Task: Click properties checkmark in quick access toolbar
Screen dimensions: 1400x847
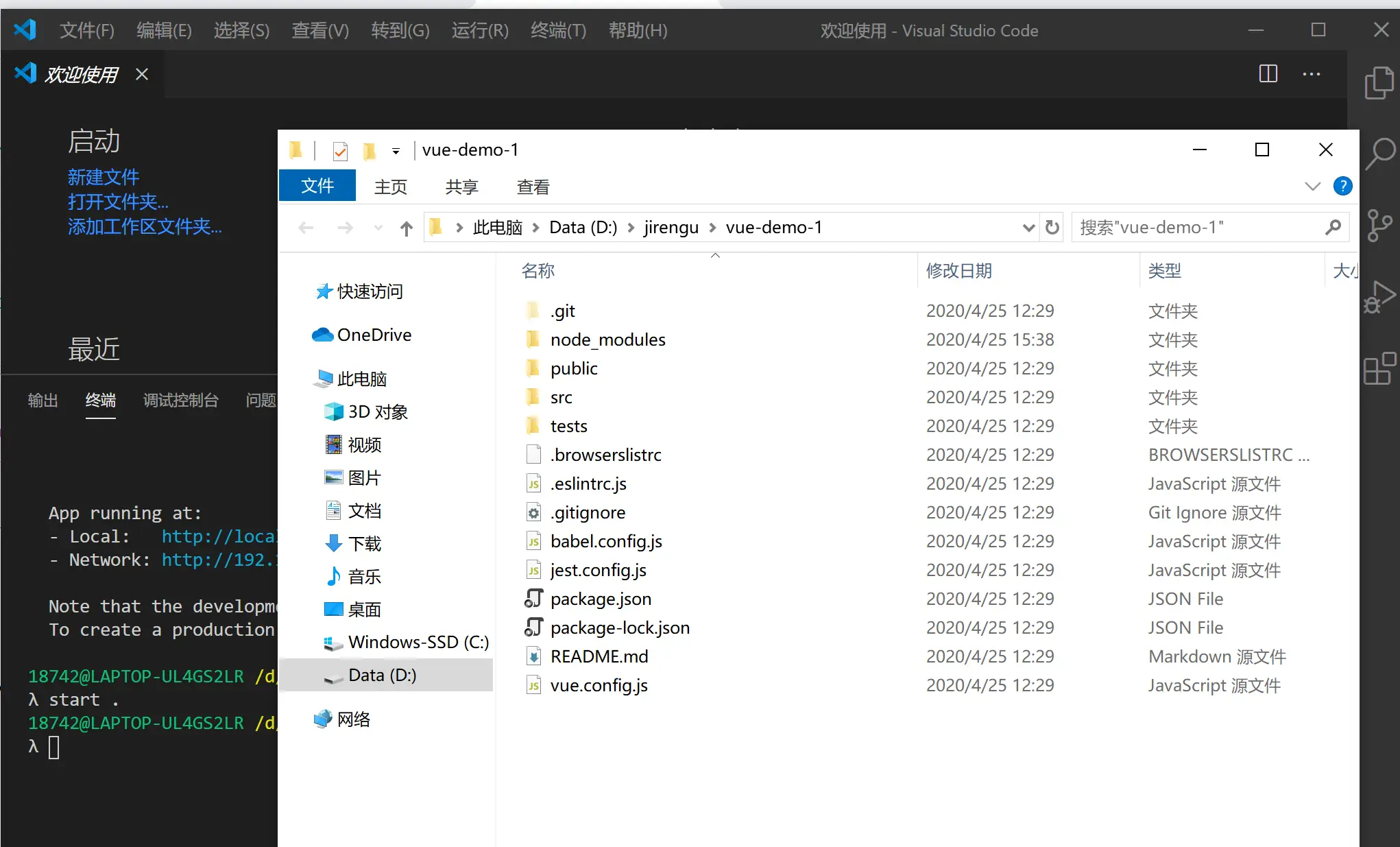Action: click(340, 150)
